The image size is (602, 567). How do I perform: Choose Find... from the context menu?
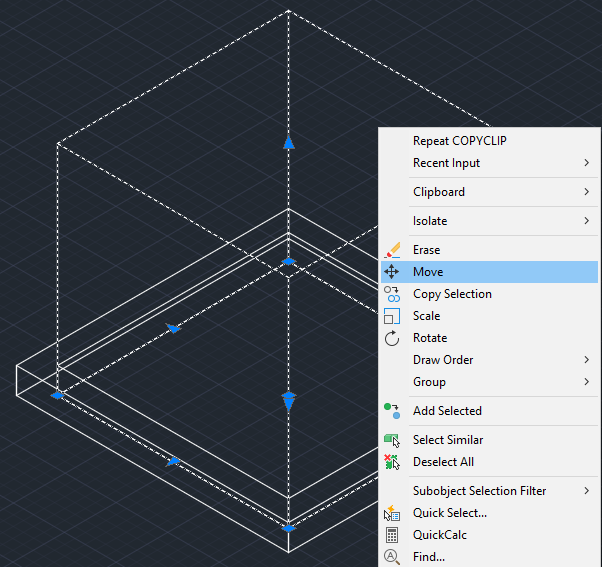tap(490, 557)
